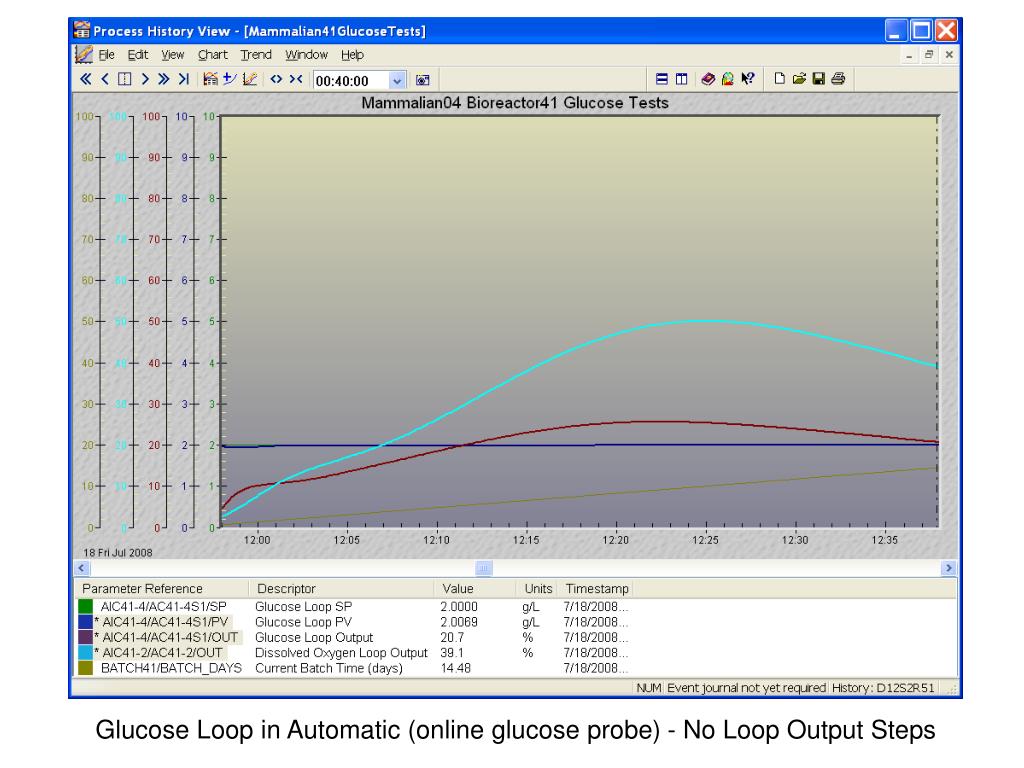The image size is (1024, 768).
Task: Create a new chart document
Action: (779, 79)
